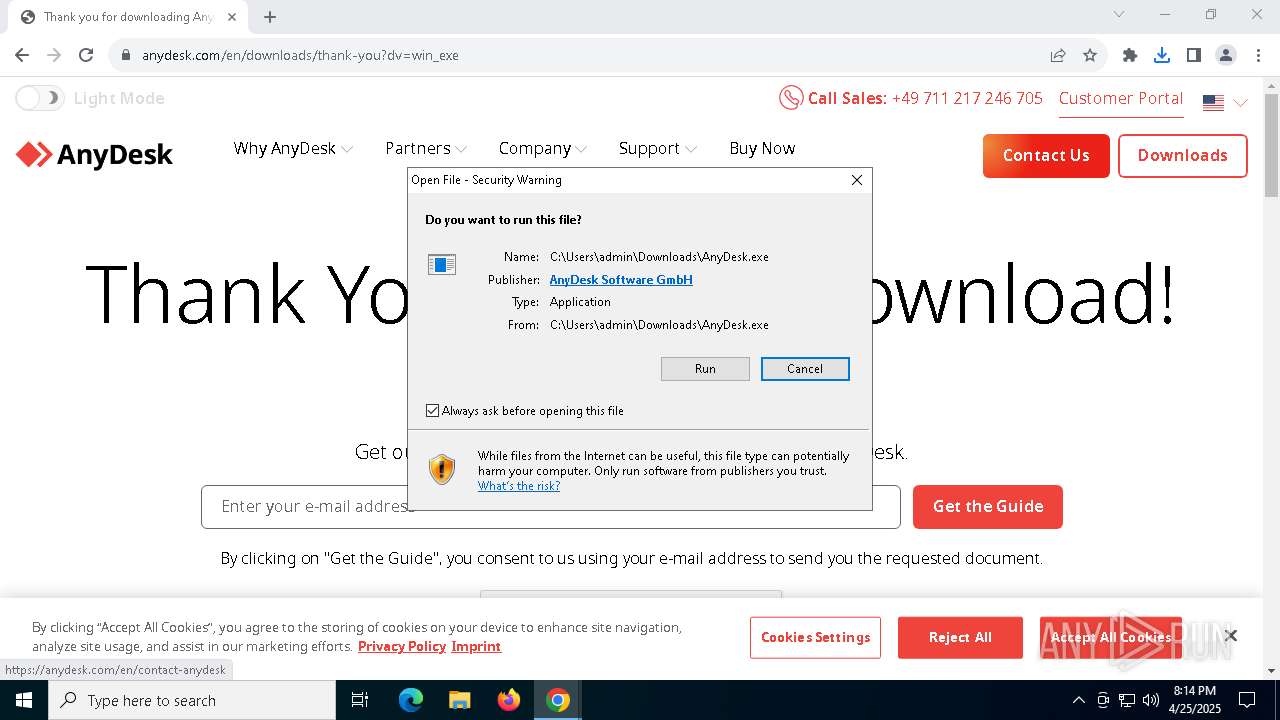Open Cookies Settings
Viewport: 1280px width, 720px height.
815,638
